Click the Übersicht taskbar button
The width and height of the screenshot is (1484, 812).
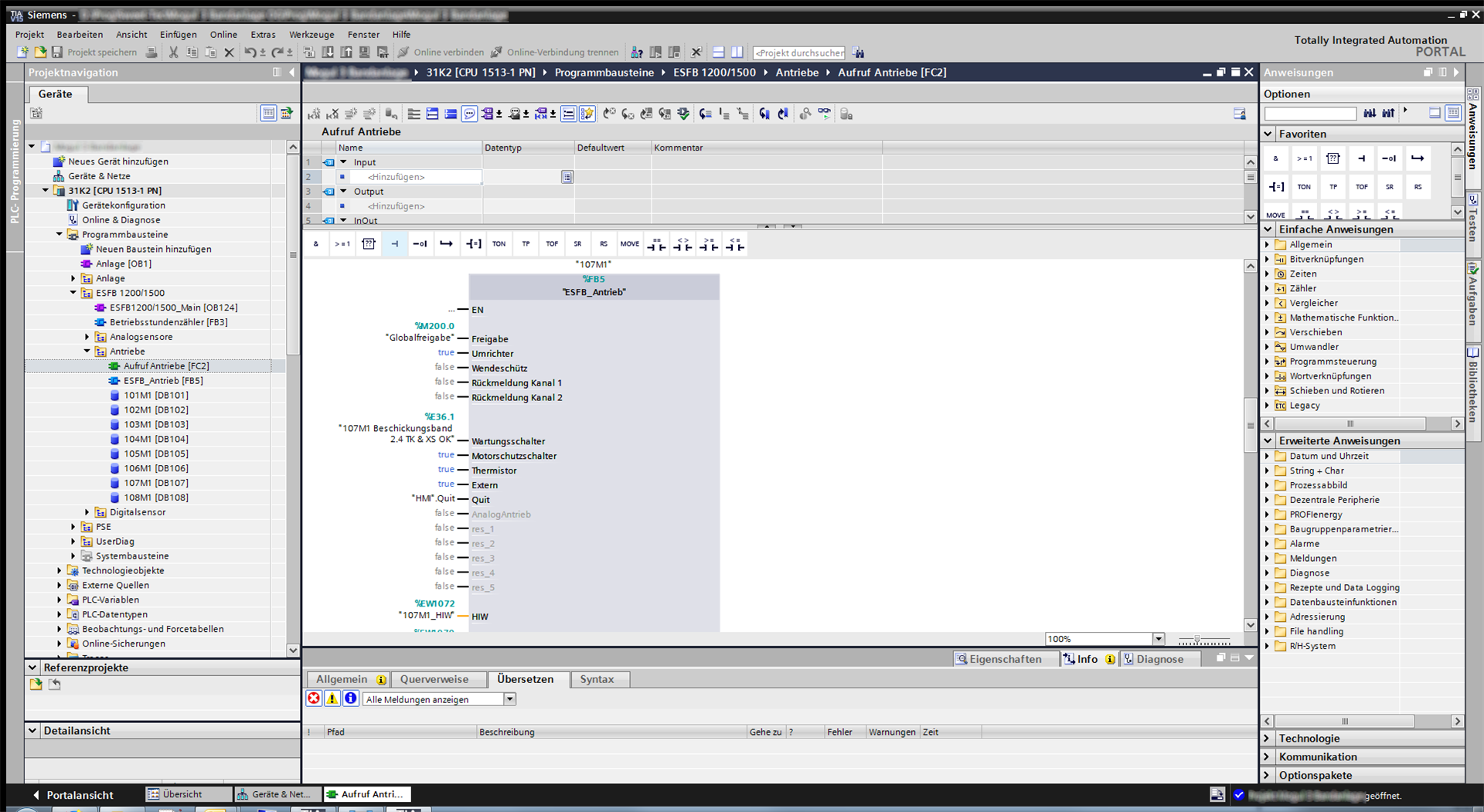tap(189, 794)
